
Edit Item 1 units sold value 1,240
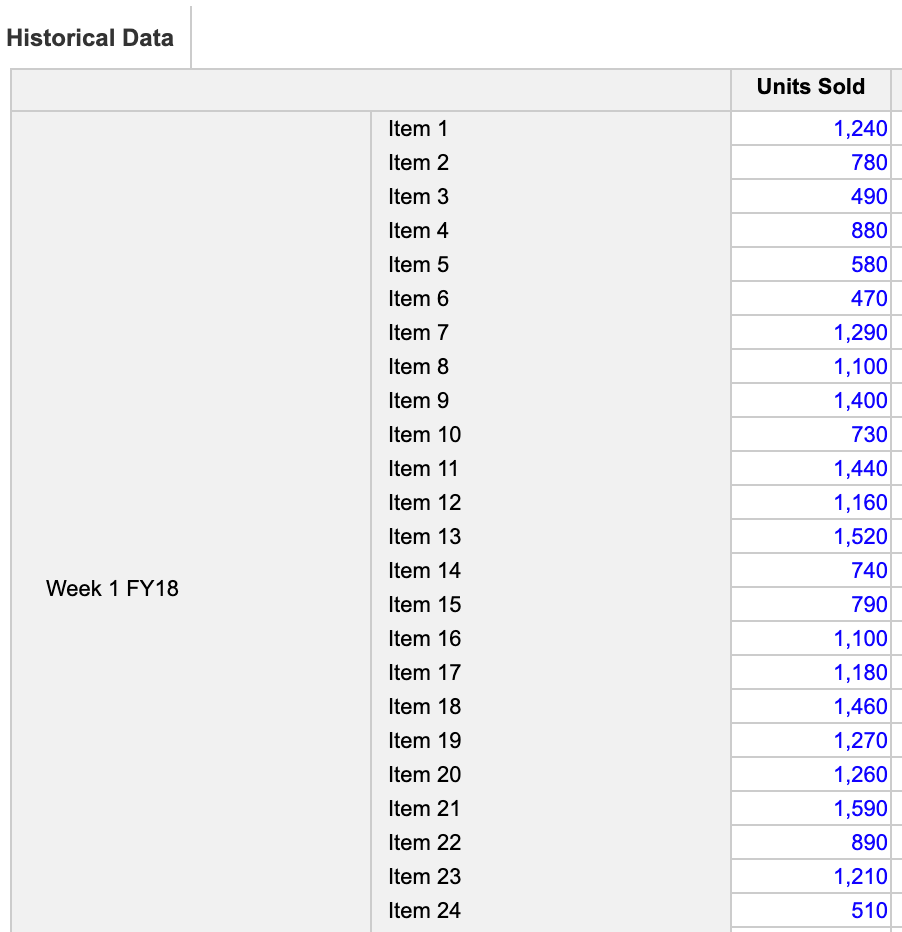click(x=811, y=128)
